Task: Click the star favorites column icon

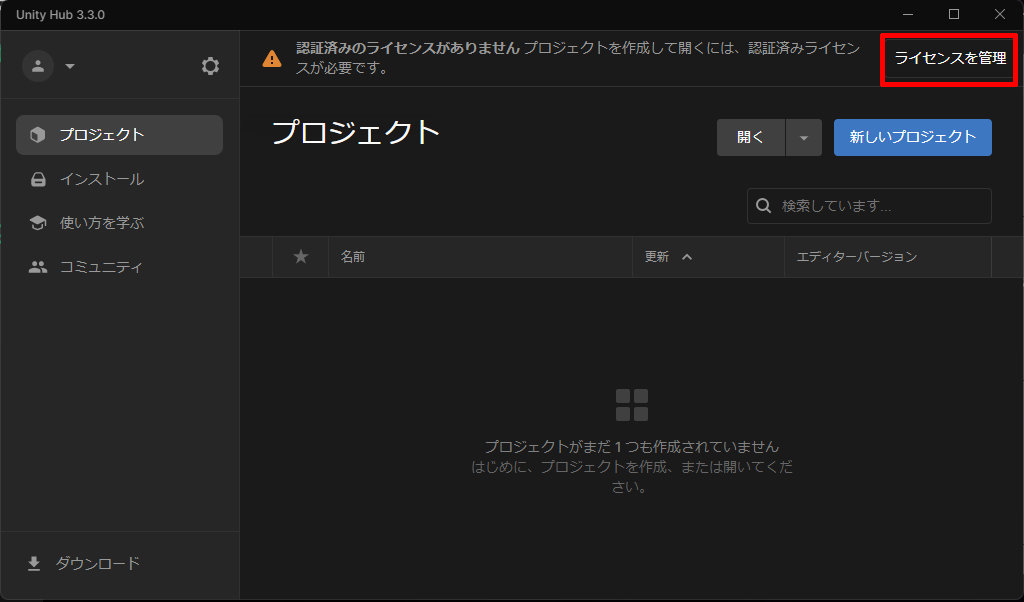Action: tap(300, 257)
